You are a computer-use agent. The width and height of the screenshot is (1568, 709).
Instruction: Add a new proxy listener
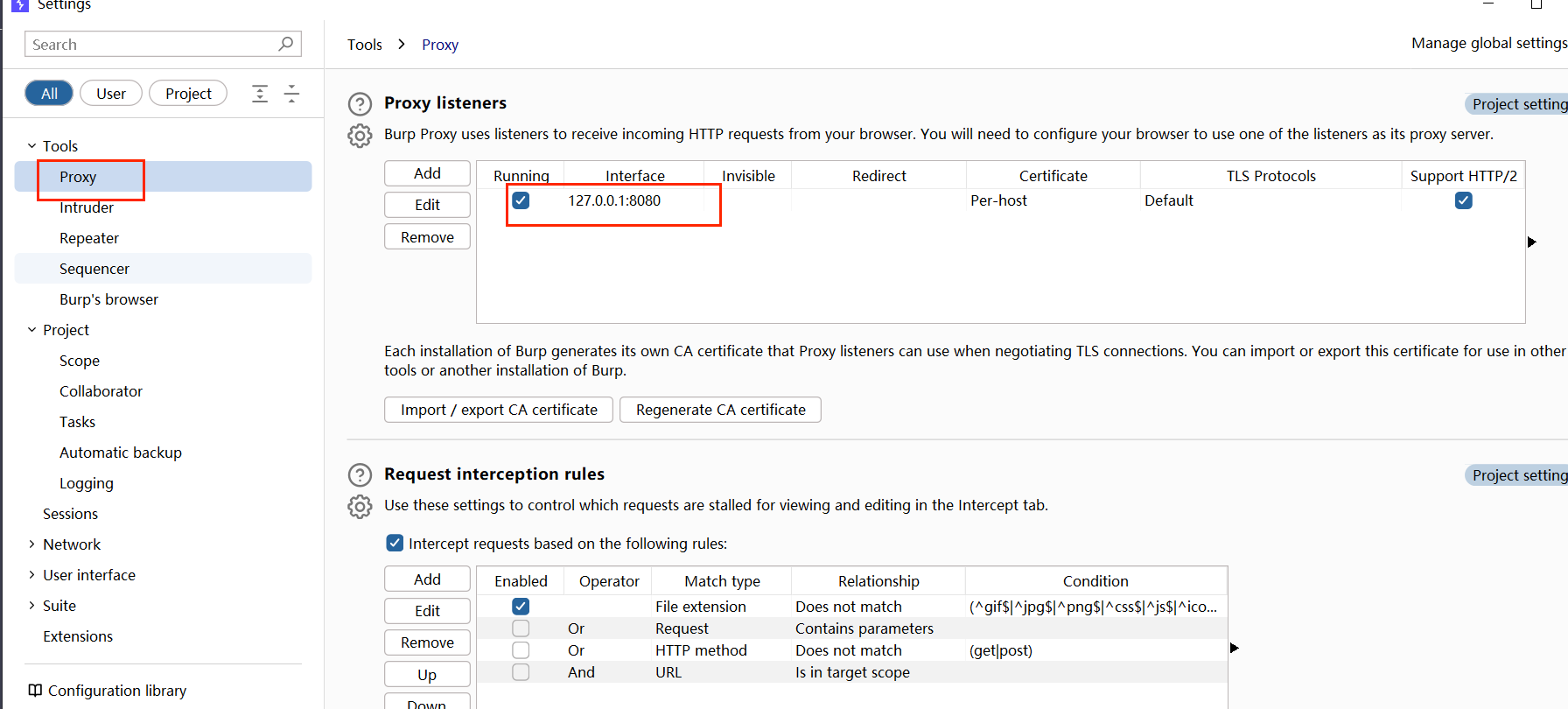(427, 173)
